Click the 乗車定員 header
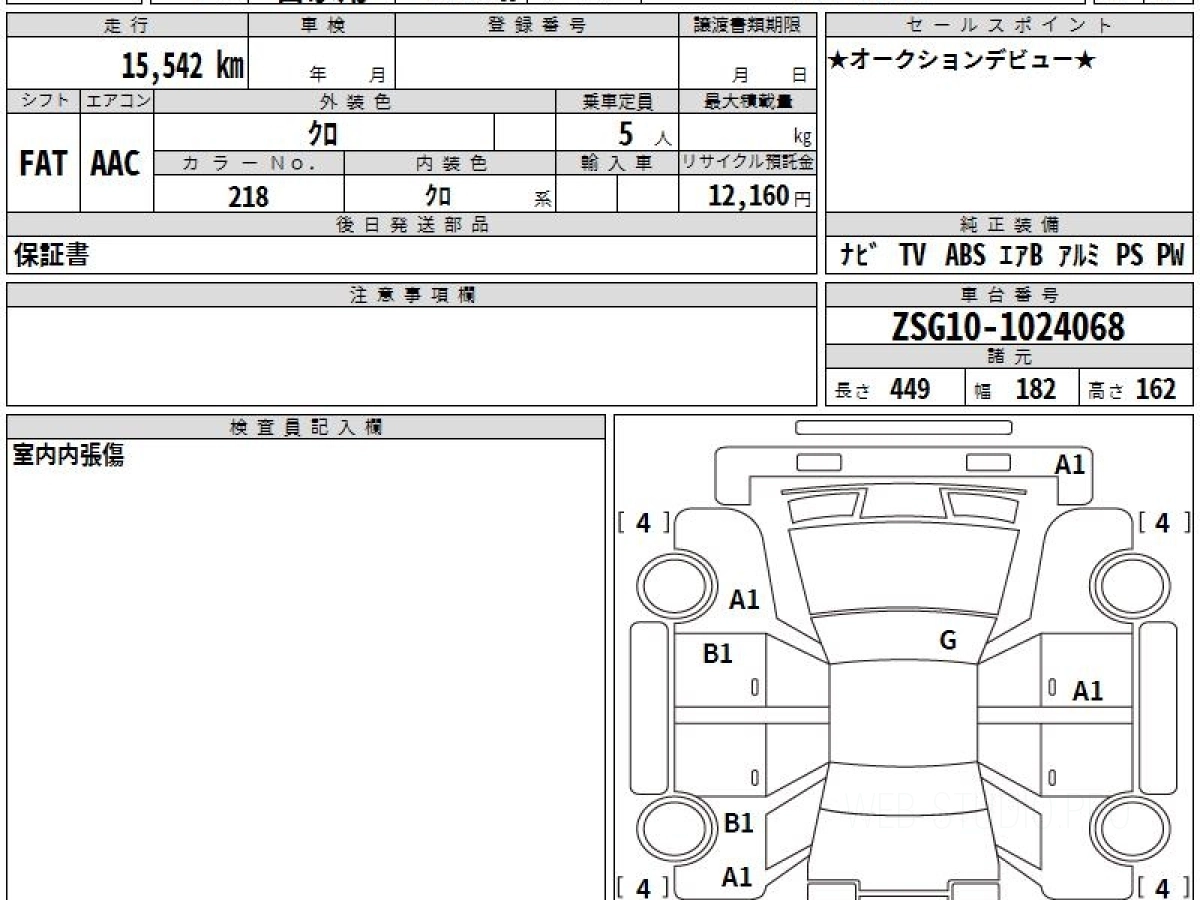This screenshot has height=900, width=1200. tap(618, 101)
